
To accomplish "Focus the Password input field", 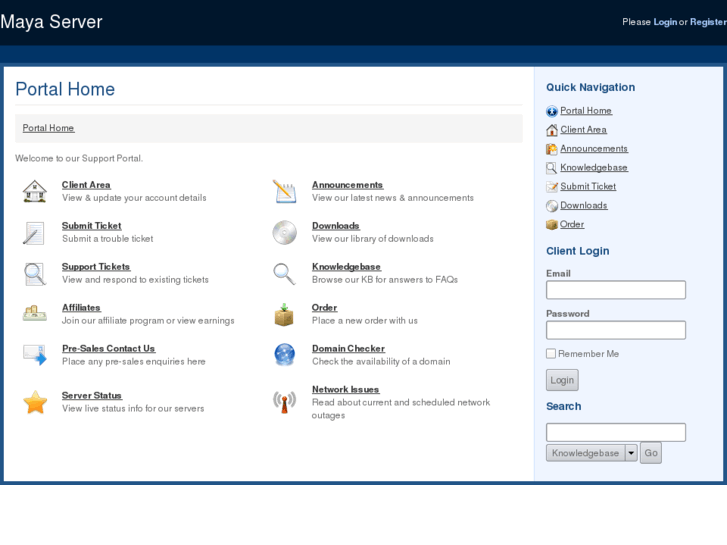I will point(616,330).
